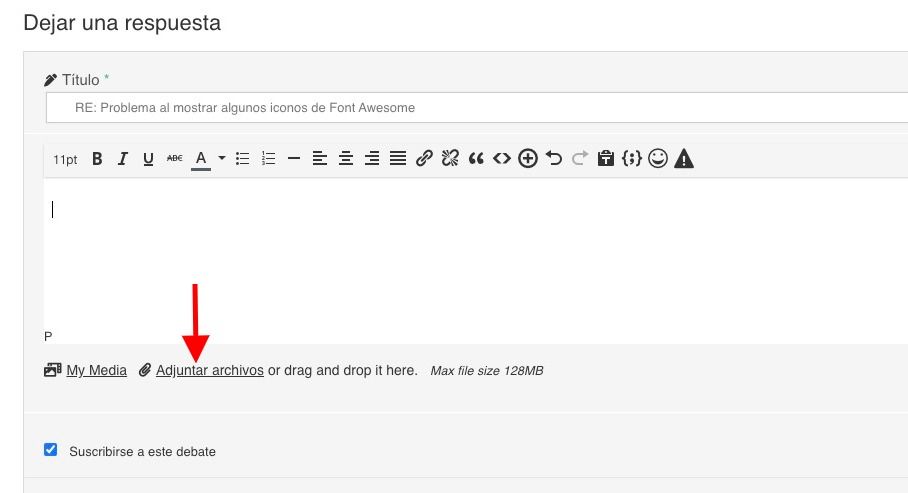
Task: Toggle underline formatting
Action: tap(148, 158)
